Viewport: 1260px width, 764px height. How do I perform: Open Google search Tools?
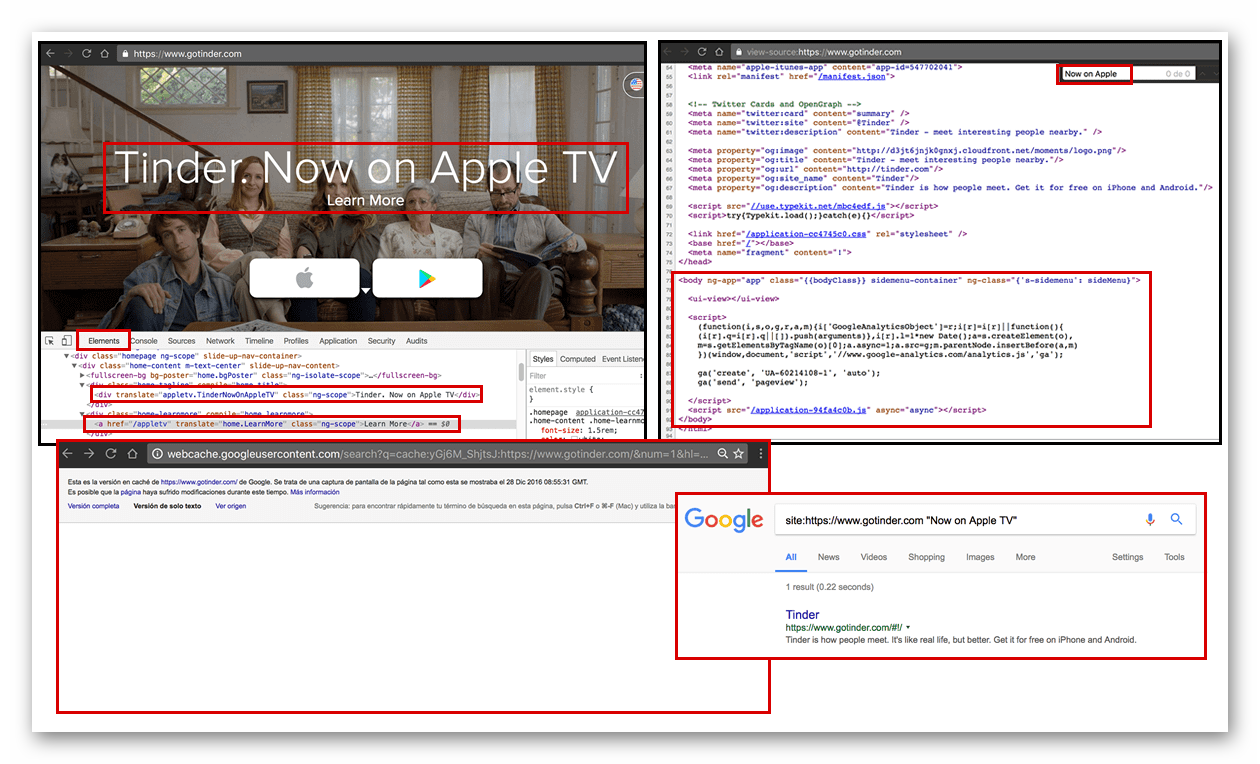pyautogui.click(x=1174, y=557)
